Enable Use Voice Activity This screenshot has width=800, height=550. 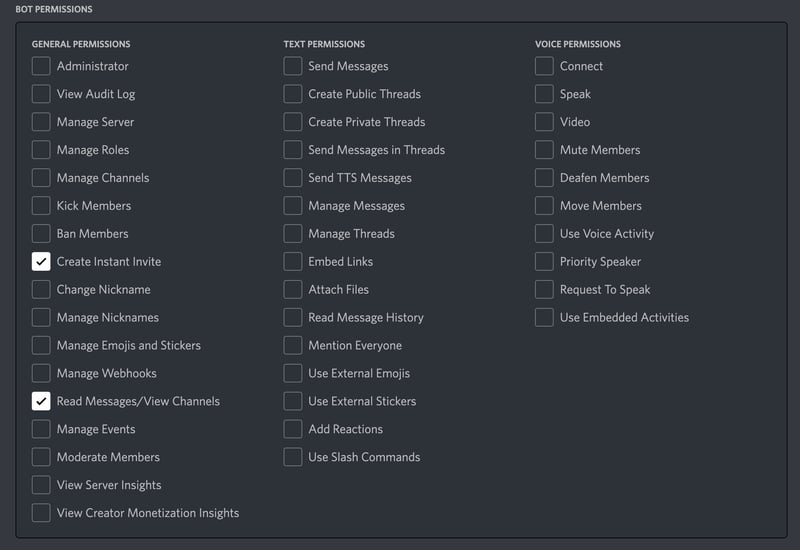pos(544,234)
